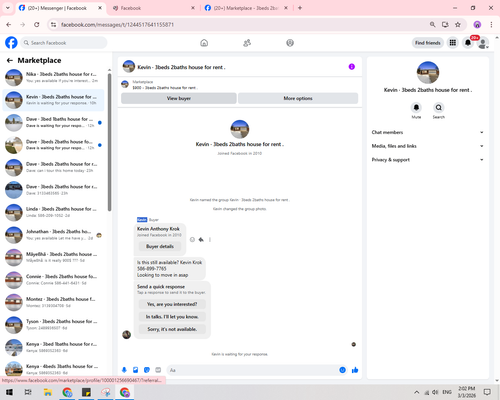This screenshot has height=400, width=500.
Task: Search in conversation using magnifier icon
Action: pos(439,107)
